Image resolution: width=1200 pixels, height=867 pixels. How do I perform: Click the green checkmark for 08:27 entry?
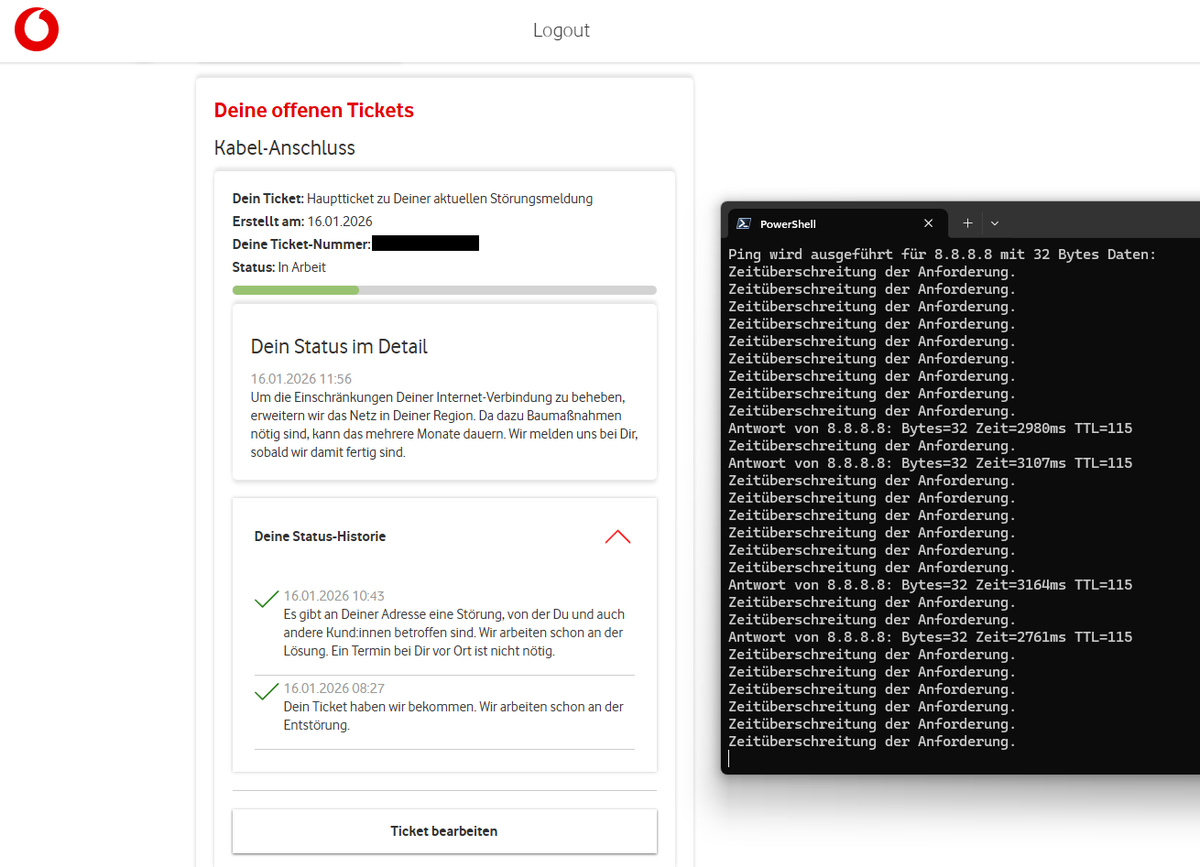coord(266,691)
